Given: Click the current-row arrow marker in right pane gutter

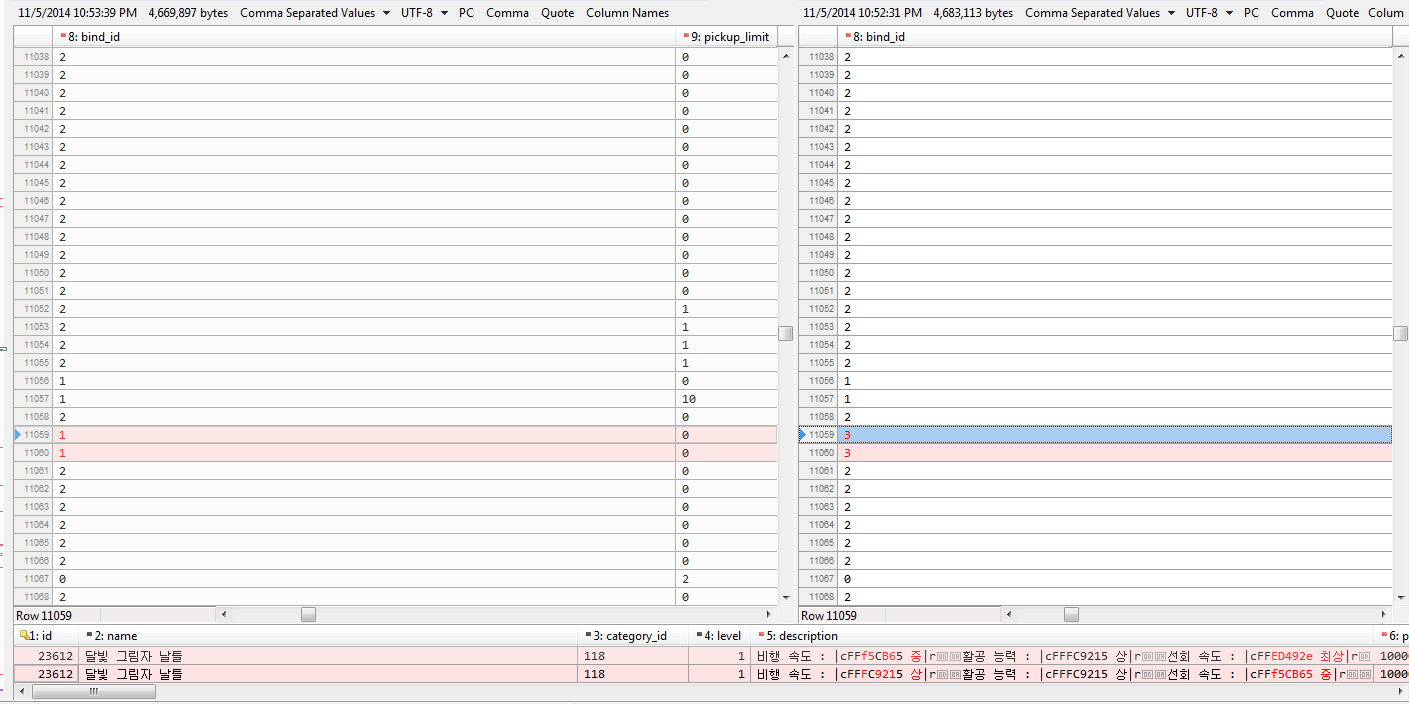Looking at the screenshot, I should 803,435.
